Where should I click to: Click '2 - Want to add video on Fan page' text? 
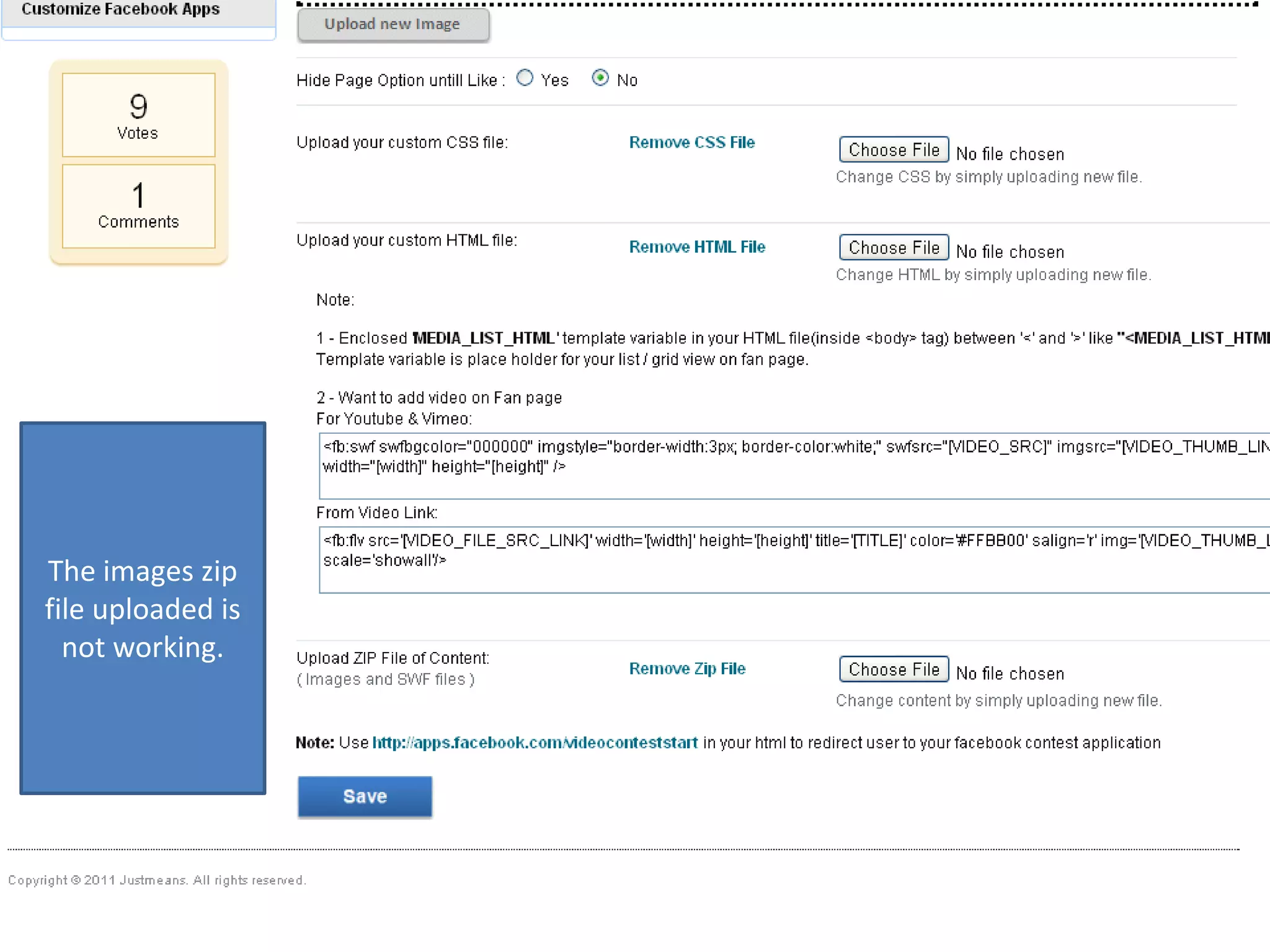click(439, 398)
